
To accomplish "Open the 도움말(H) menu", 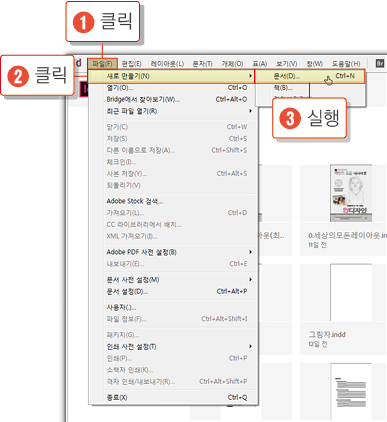I will point(346,63).
